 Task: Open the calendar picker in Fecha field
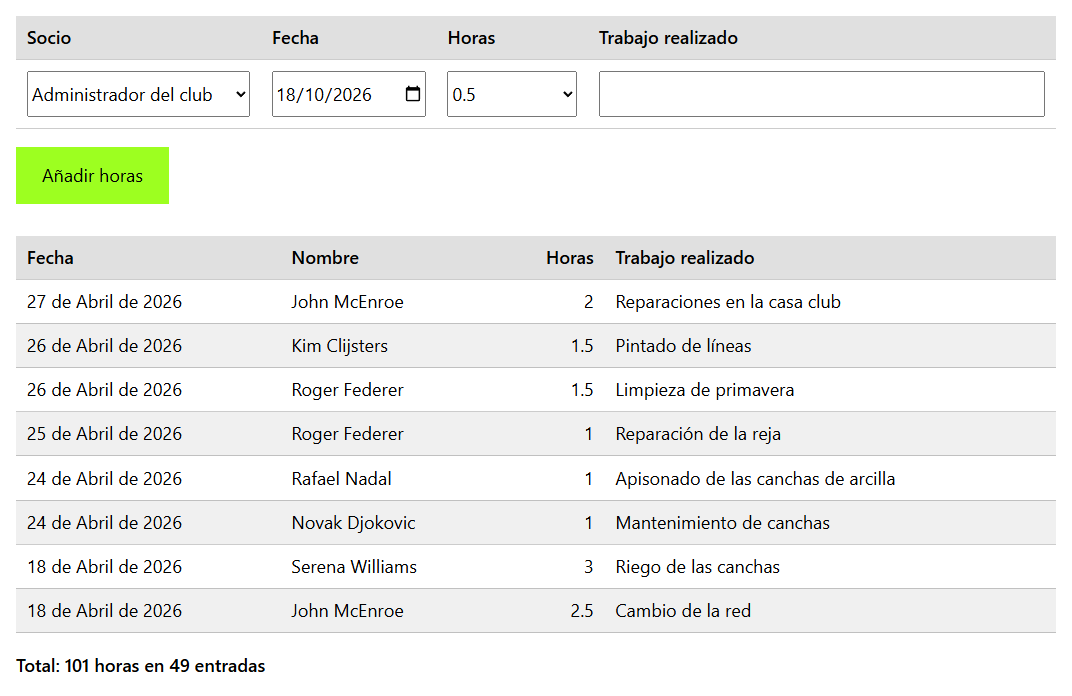[412, 94]
